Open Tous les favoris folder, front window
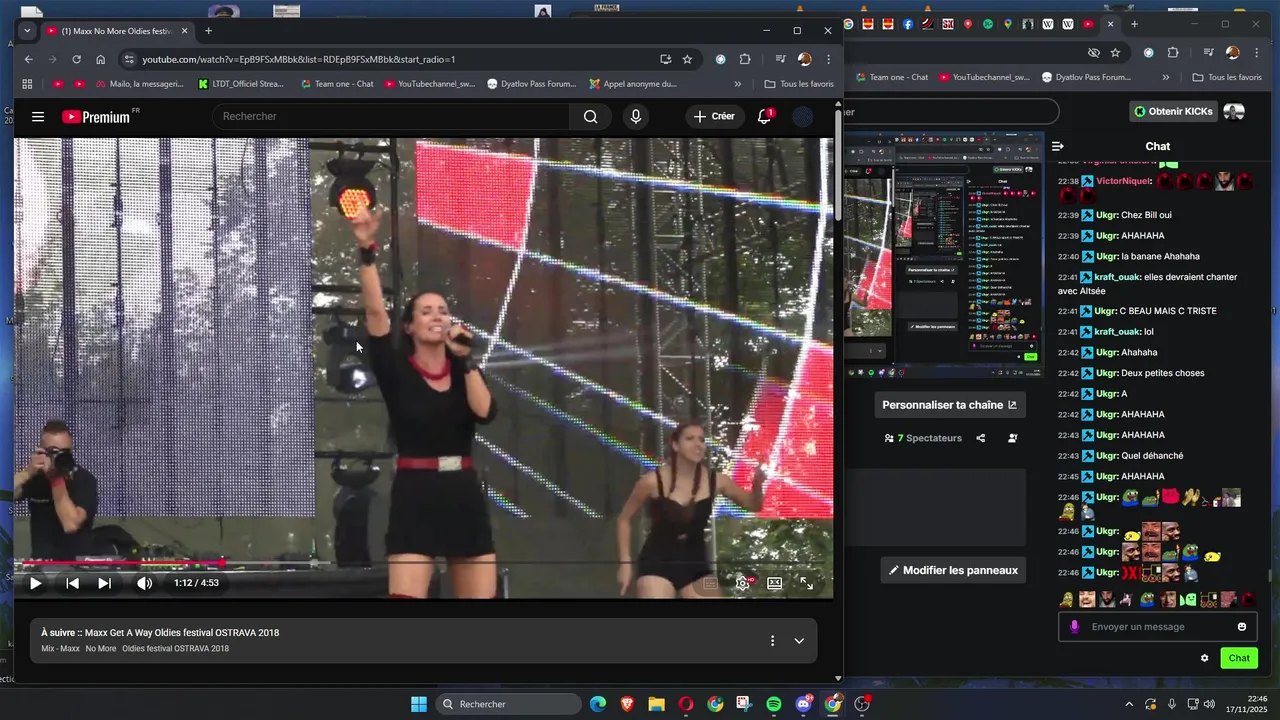Screen dimensions: 1280x720 (798, 84)
